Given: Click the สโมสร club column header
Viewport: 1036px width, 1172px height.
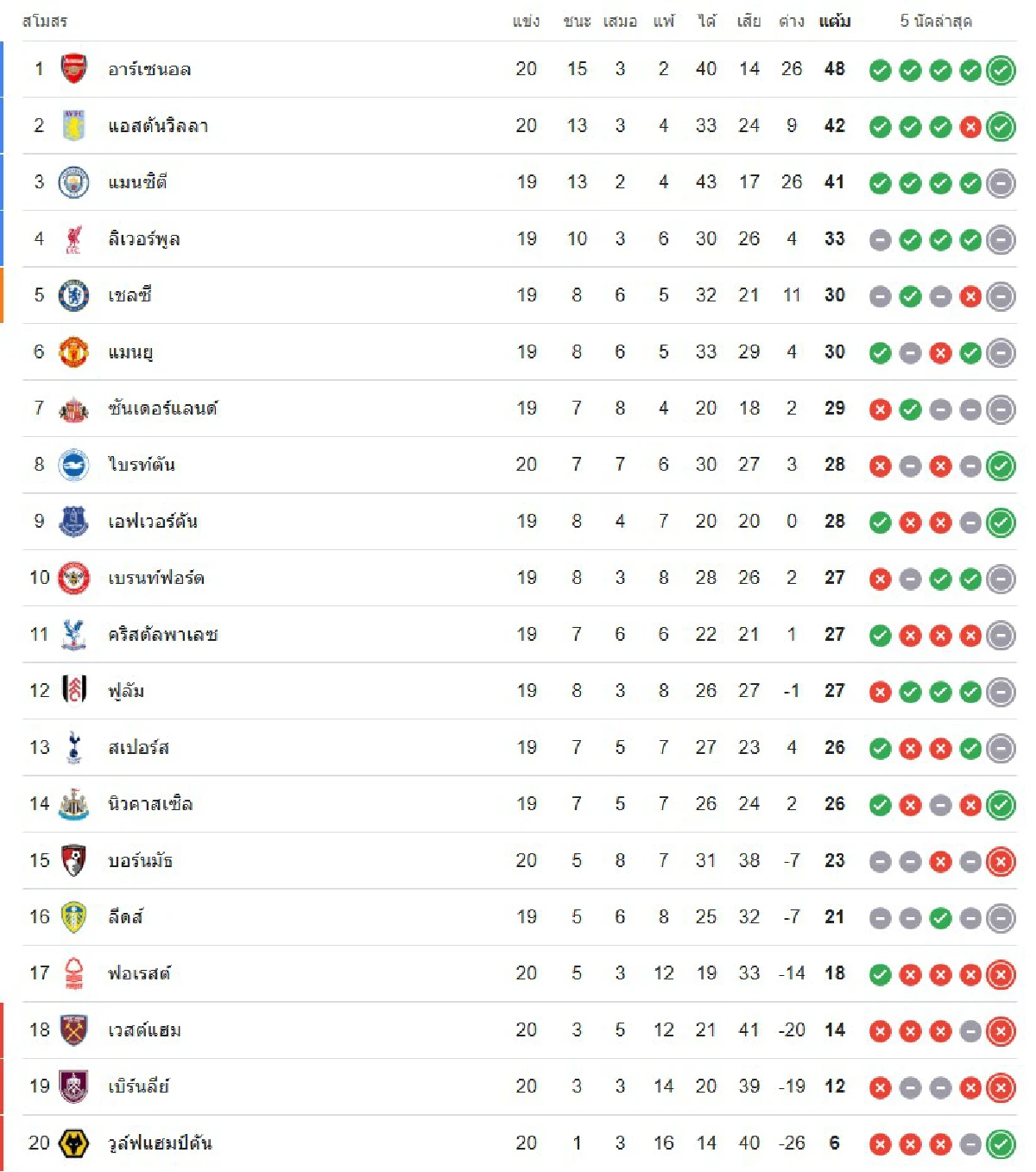Looking at the screenshot, I should tap(45, 21).
